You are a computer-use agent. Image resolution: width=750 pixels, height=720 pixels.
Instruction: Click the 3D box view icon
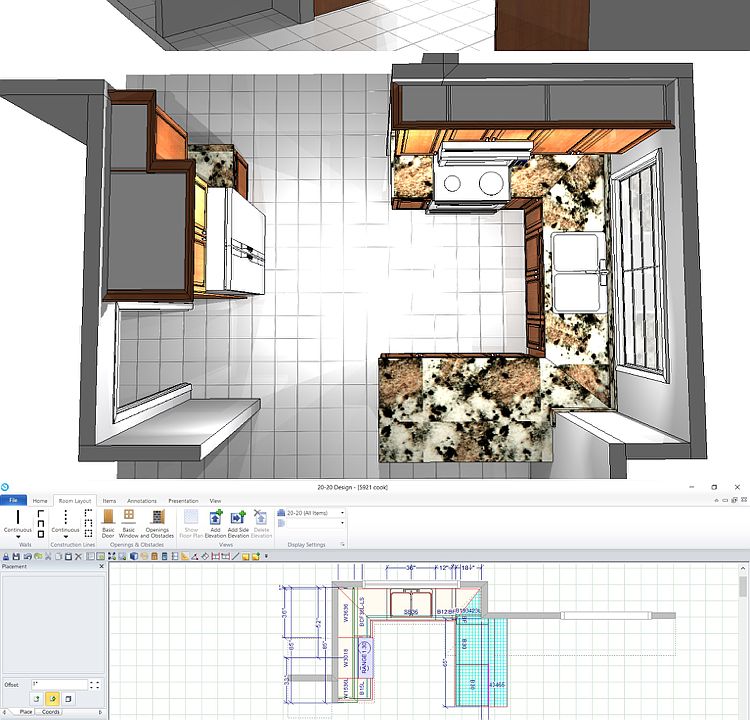(x=134, y=556)
